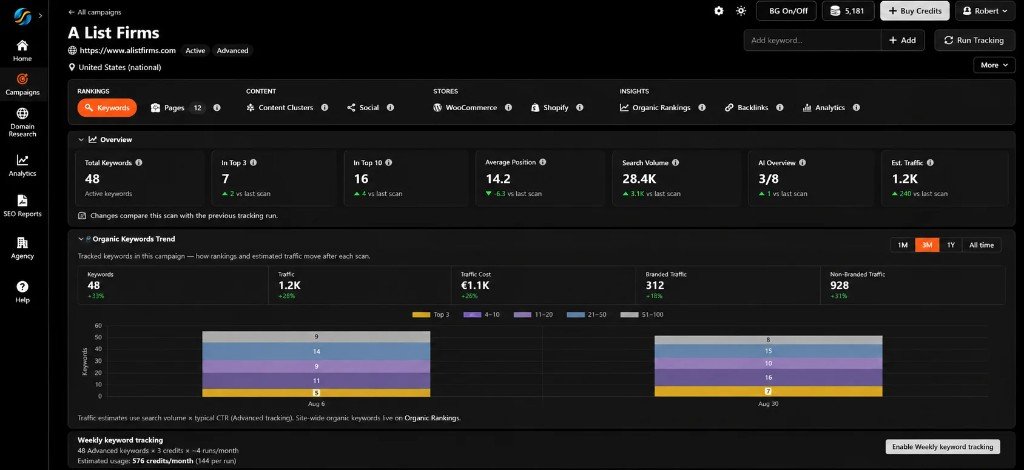Click info icon beside Organic Rankings tab
Image resolution: width=1024 pixels, height=470 pixels.
click(701, 108)
